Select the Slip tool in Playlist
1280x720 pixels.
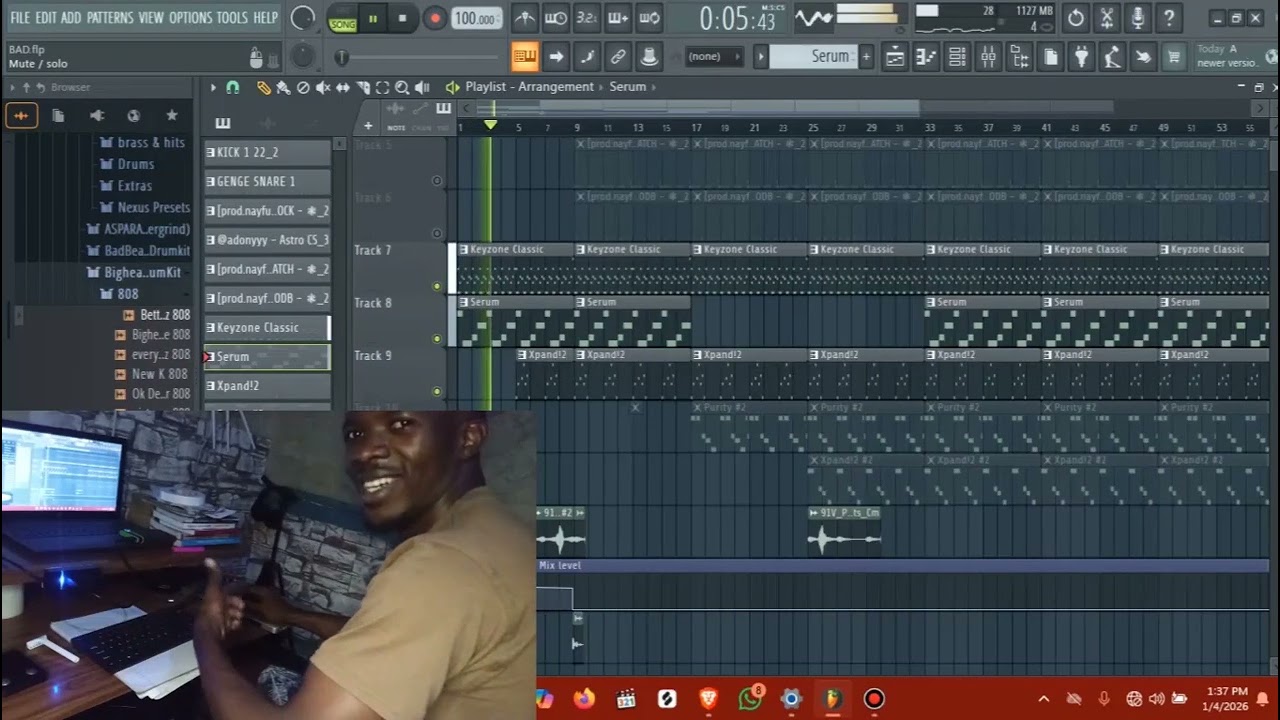(x=343, y=88)
